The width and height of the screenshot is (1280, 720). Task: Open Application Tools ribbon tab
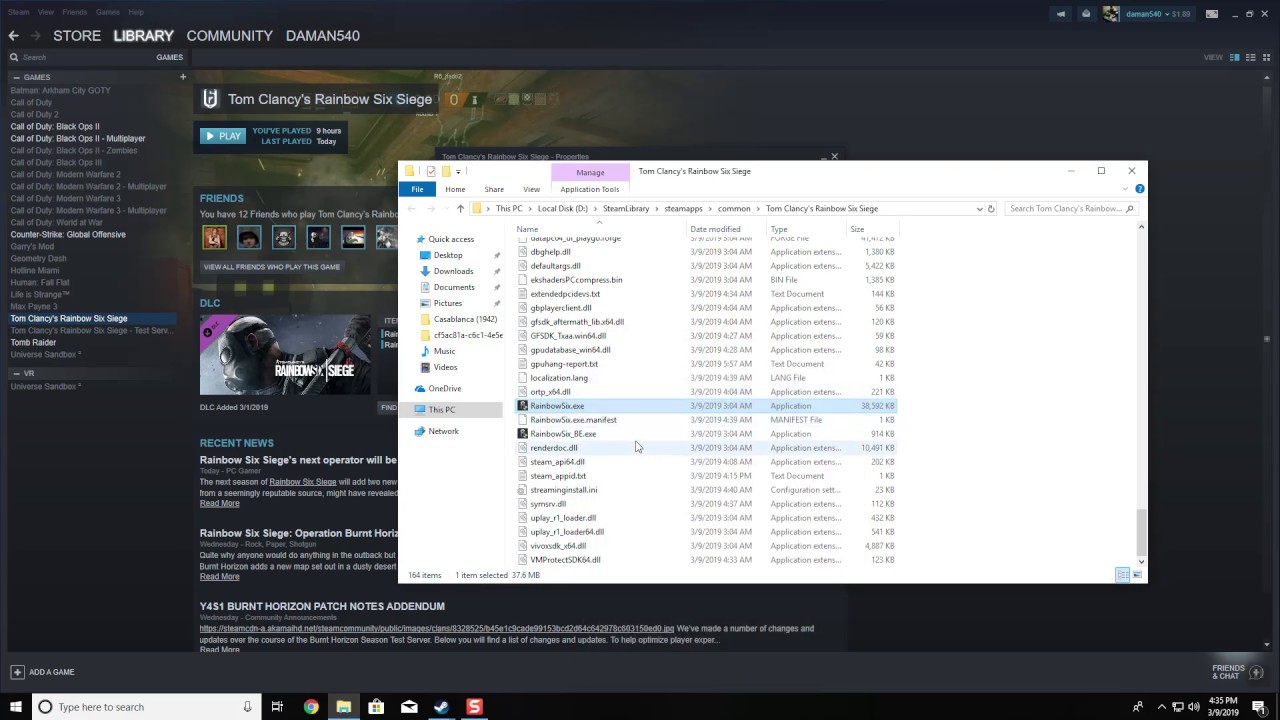(590, 189)
